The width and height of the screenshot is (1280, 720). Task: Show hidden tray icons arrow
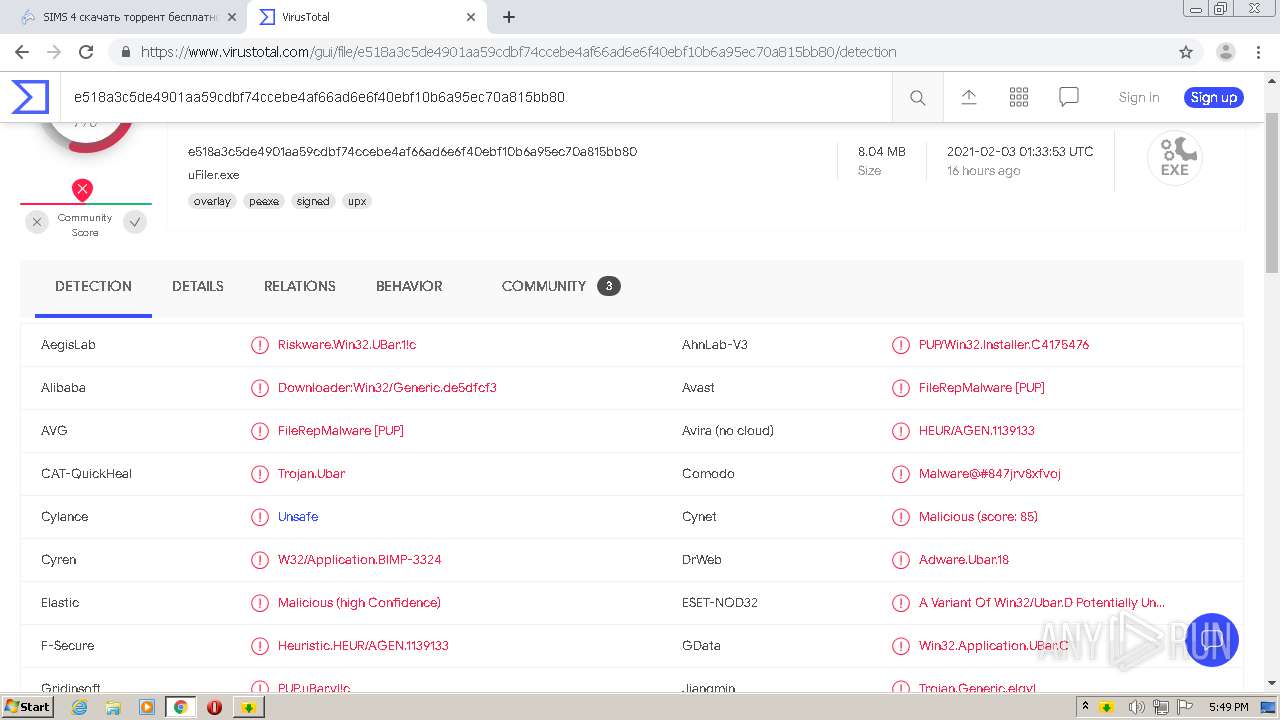coord(1085,707)
